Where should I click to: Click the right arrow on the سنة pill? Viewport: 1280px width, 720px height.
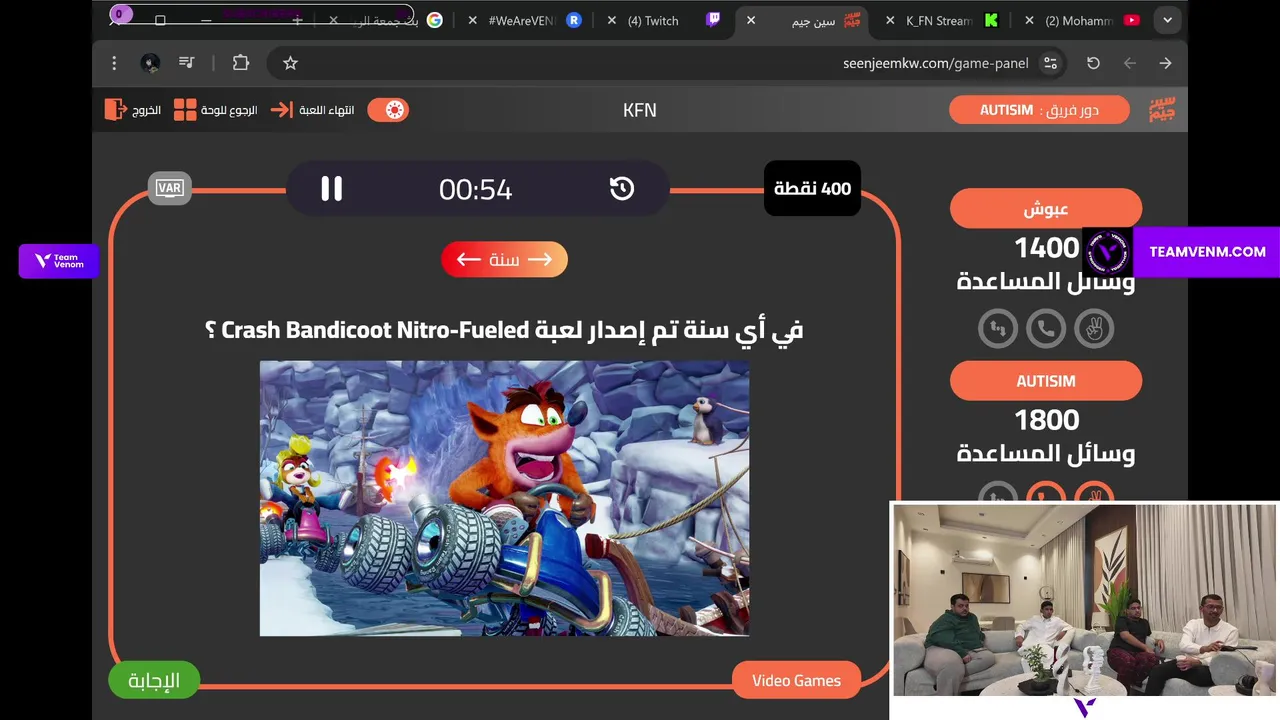(x=540, y=259)
